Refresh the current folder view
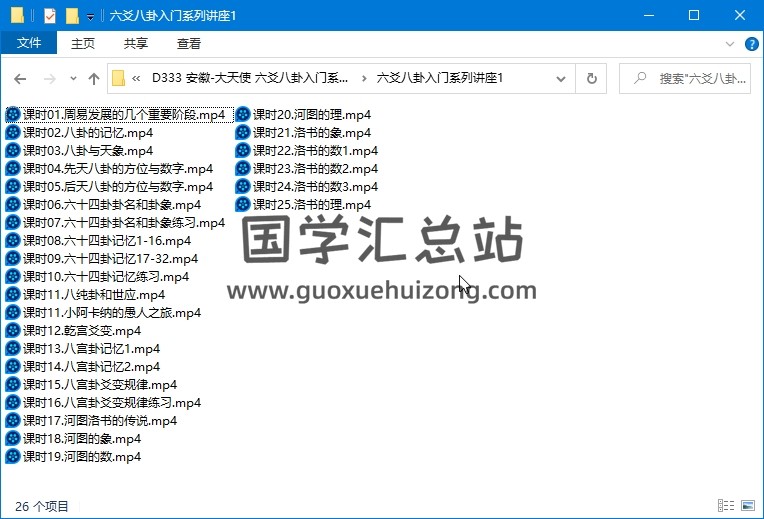The width and height of the screenshot is (764, 519). (x=592, y=78)
